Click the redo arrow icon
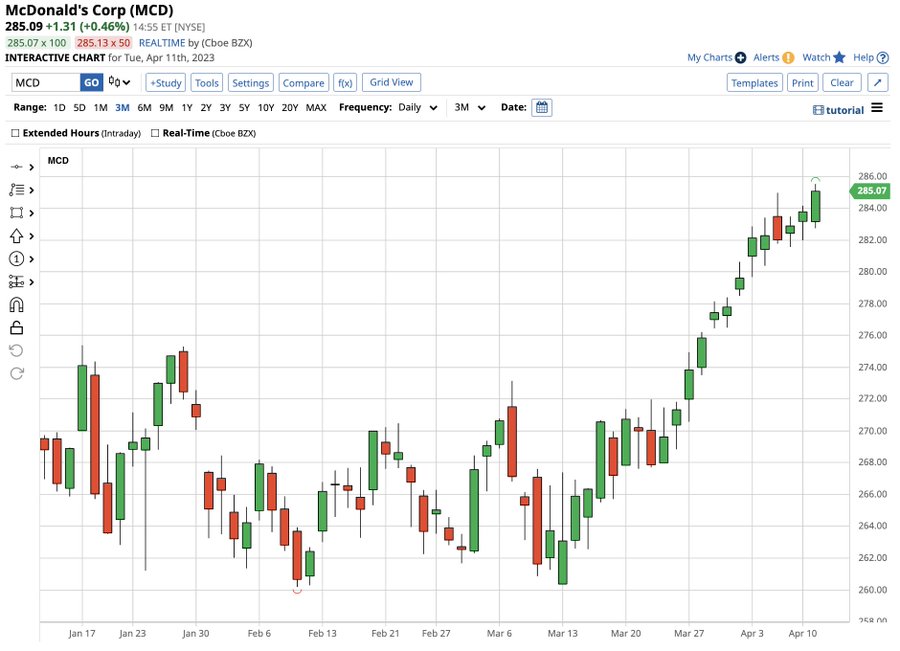The width and height of the screenshot is (900, 651). 17,374
